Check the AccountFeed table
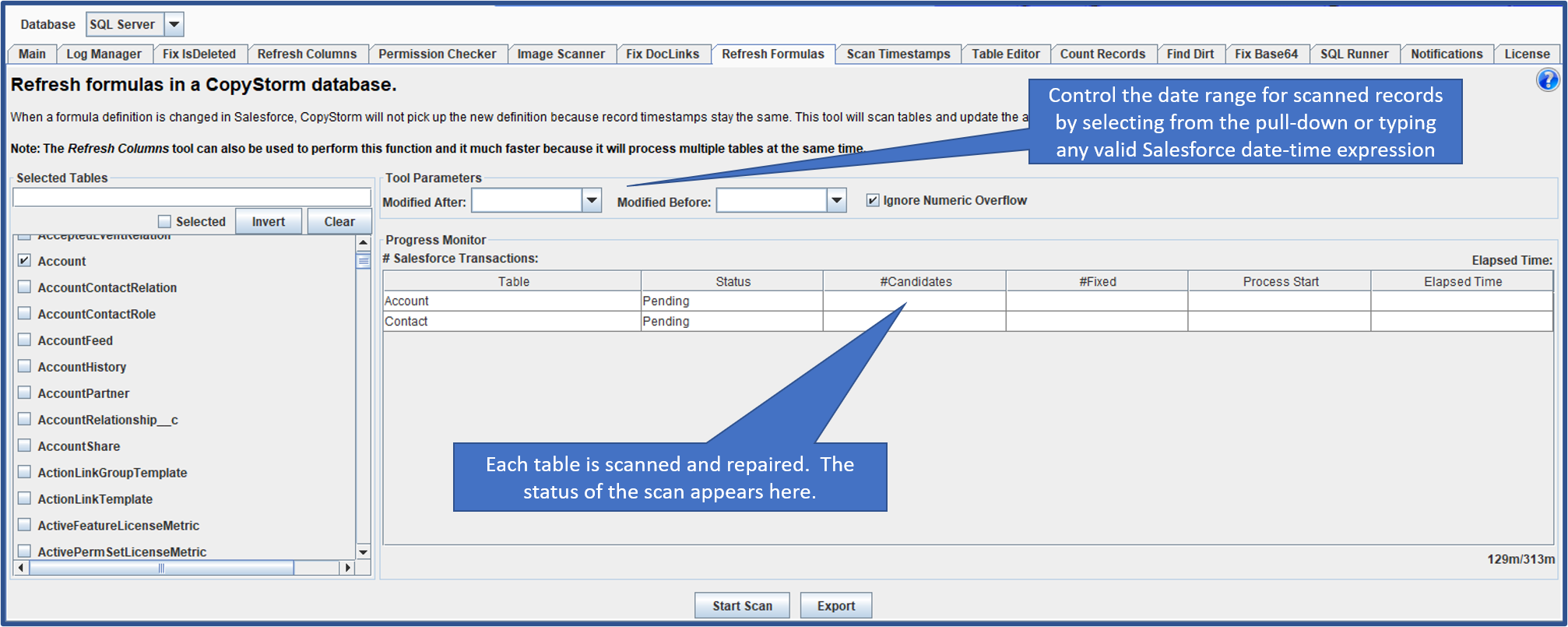This screenshot has width=1568, height=627. coord(24,340)
